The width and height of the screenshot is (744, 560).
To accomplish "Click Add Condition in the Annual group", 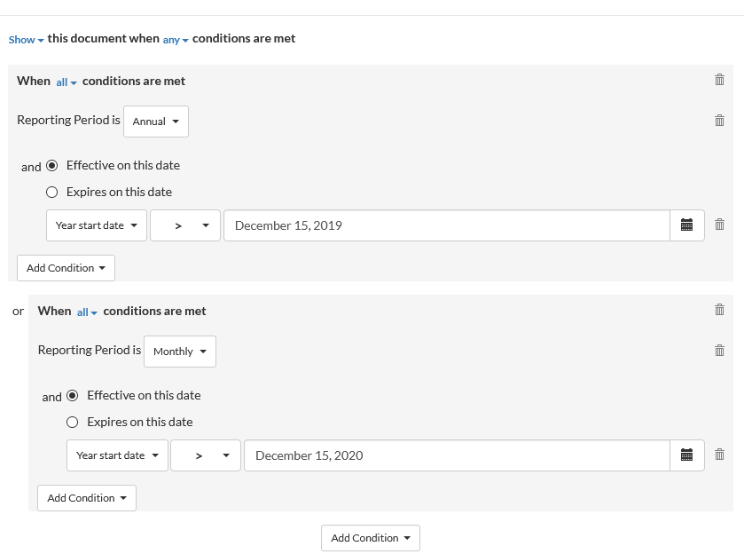I will pos(66,268).
